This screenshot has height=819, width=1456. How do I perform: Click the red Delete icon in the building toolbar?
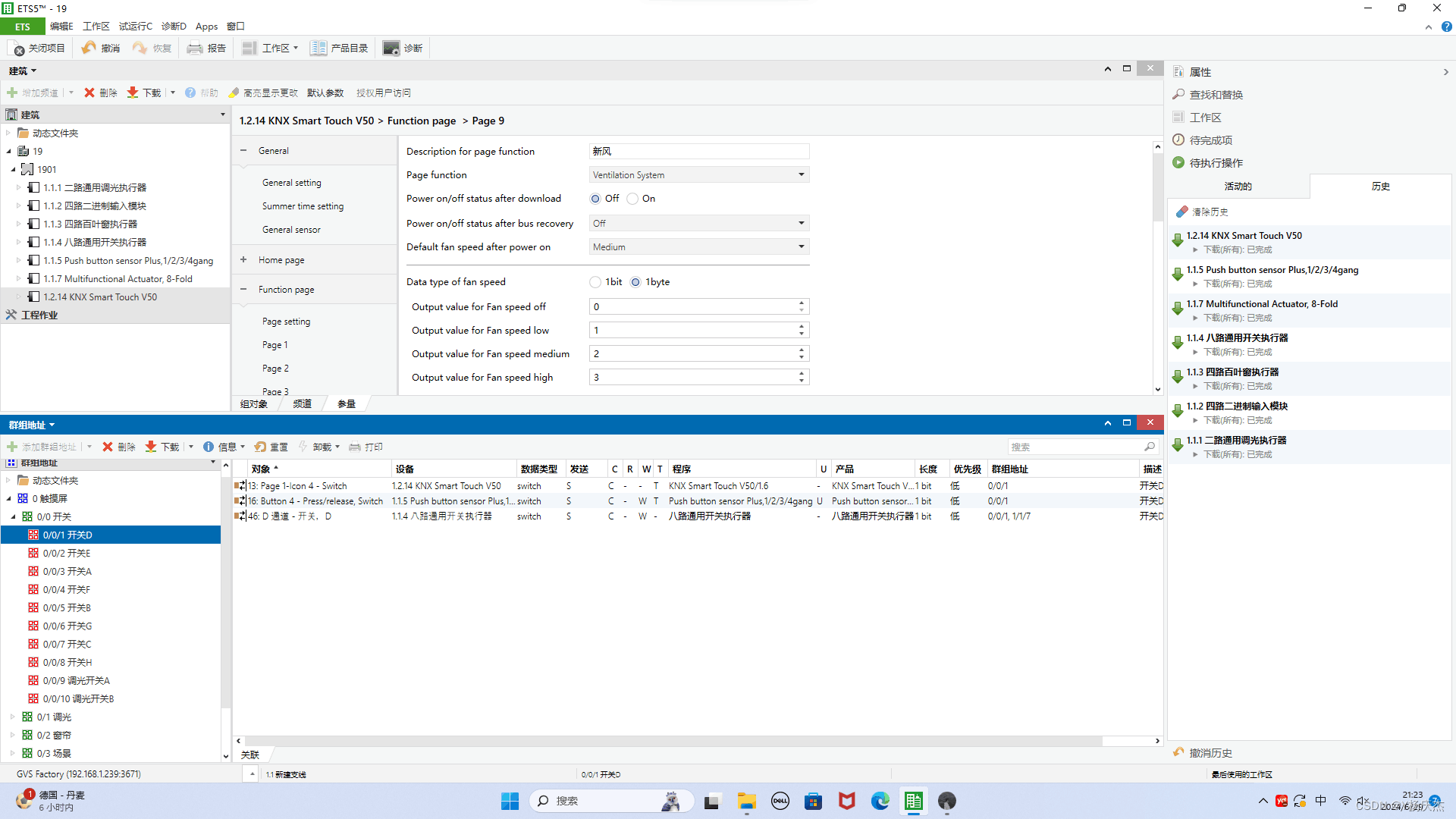89,93
